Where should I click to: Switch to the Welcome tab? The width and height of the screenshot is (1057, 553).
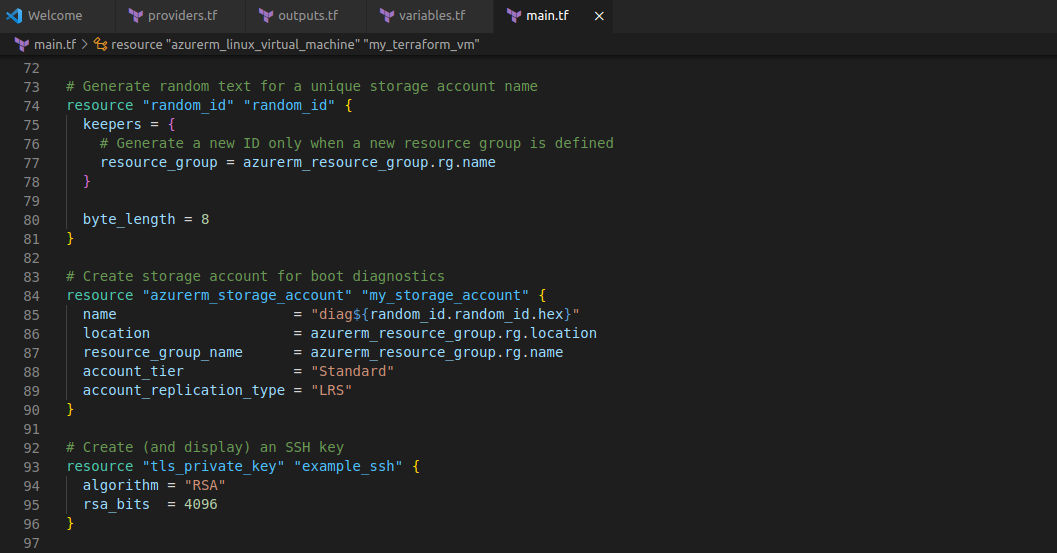(x=55, y=16)
